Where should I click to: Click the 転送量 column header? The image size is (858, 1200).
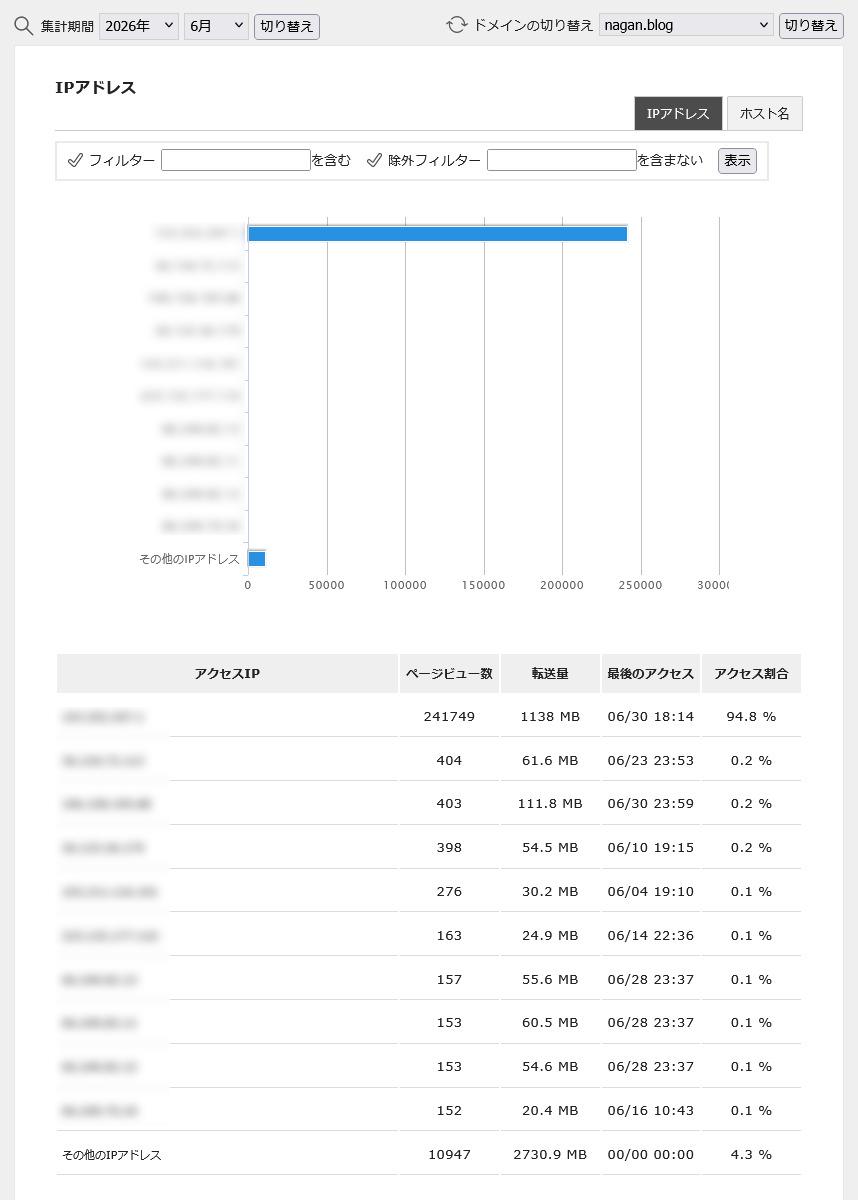(x=550, y=673)
